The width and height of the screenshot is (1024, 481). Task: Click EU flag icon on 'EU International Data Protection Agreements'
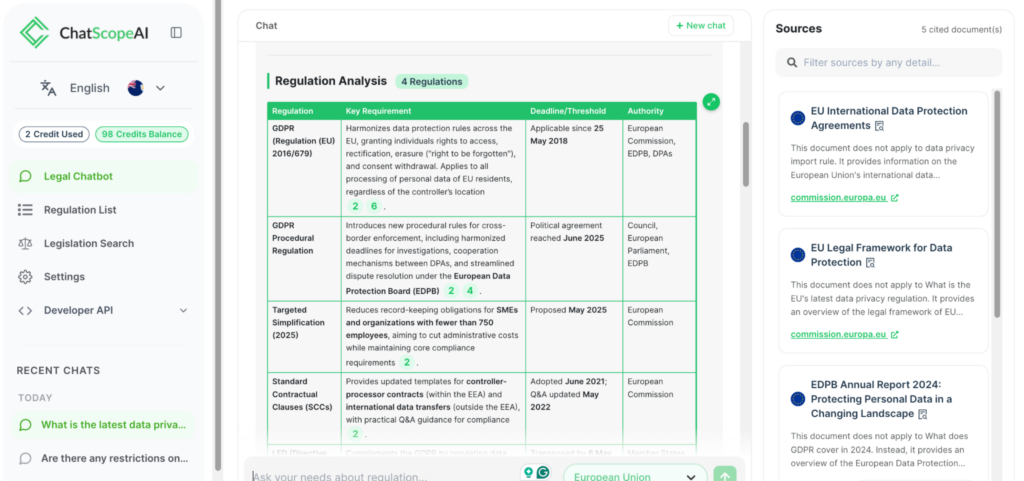pos(798,118)
